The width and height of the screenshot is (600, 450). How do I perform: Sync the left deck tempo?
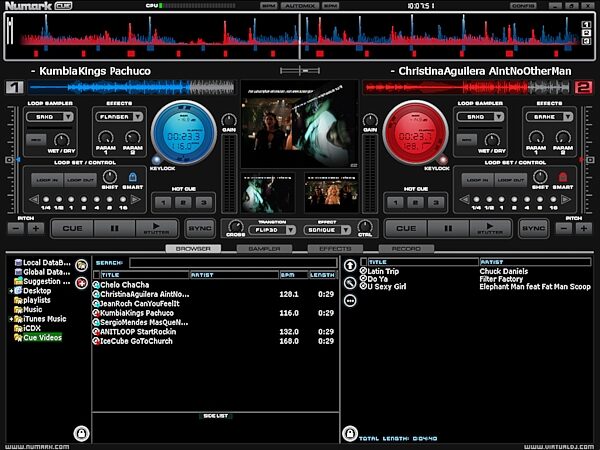(200, 228)
